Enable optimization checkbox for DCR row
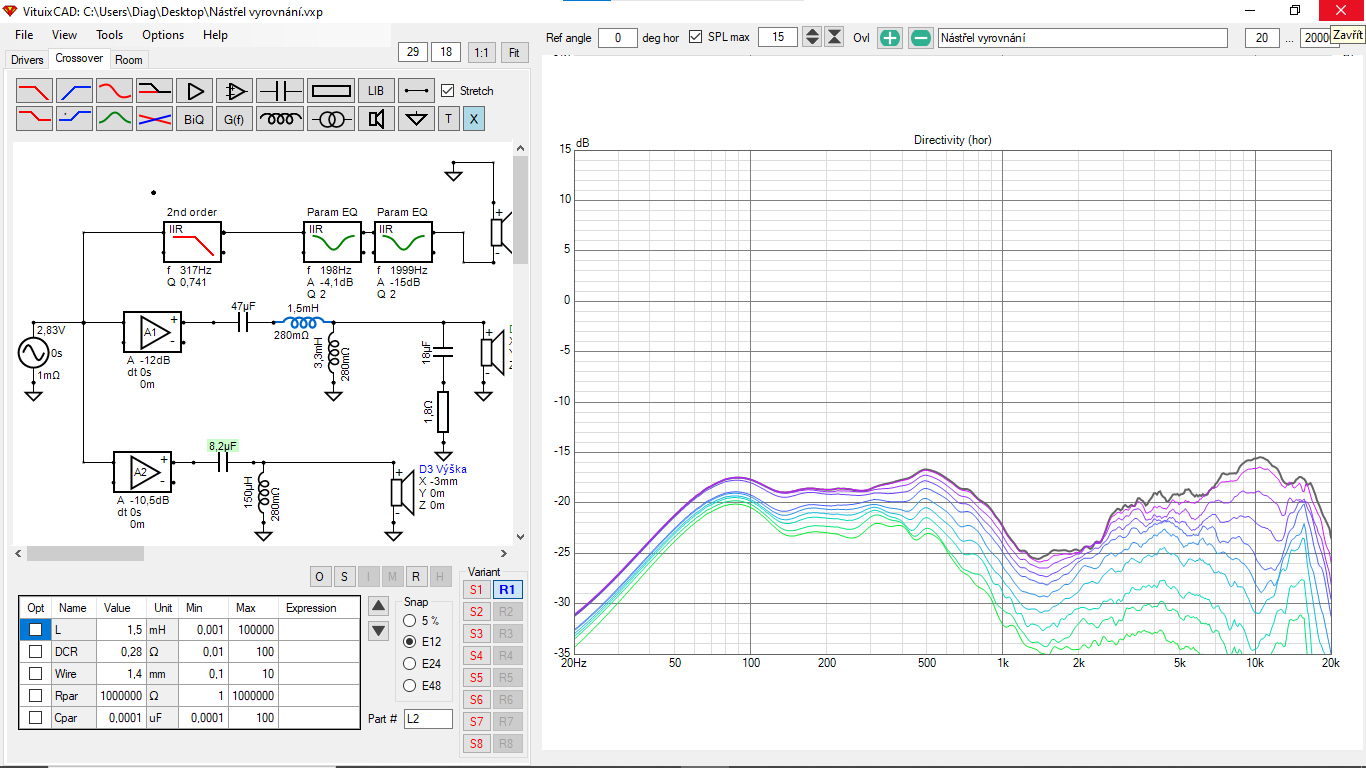The height and width of the screenshot is (768, 1366). [x=36, y=651]
